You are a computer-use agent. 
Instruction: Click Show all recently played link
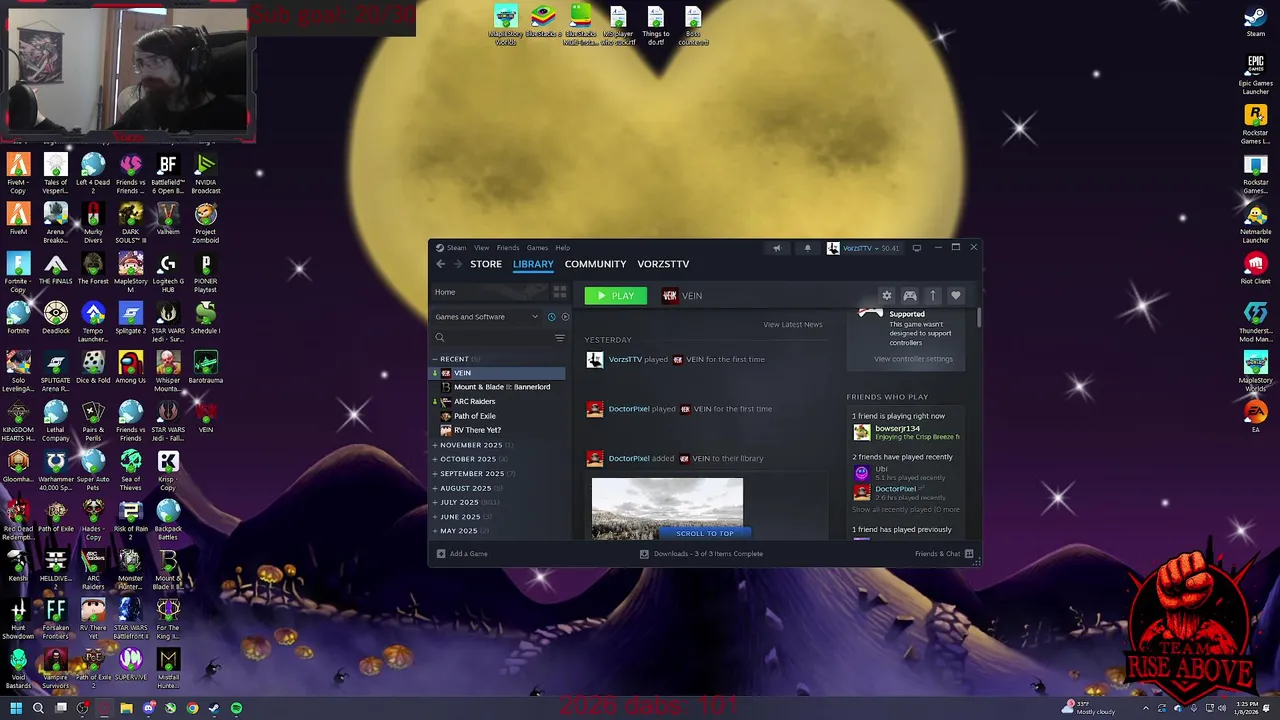click(x=906, y=510)
